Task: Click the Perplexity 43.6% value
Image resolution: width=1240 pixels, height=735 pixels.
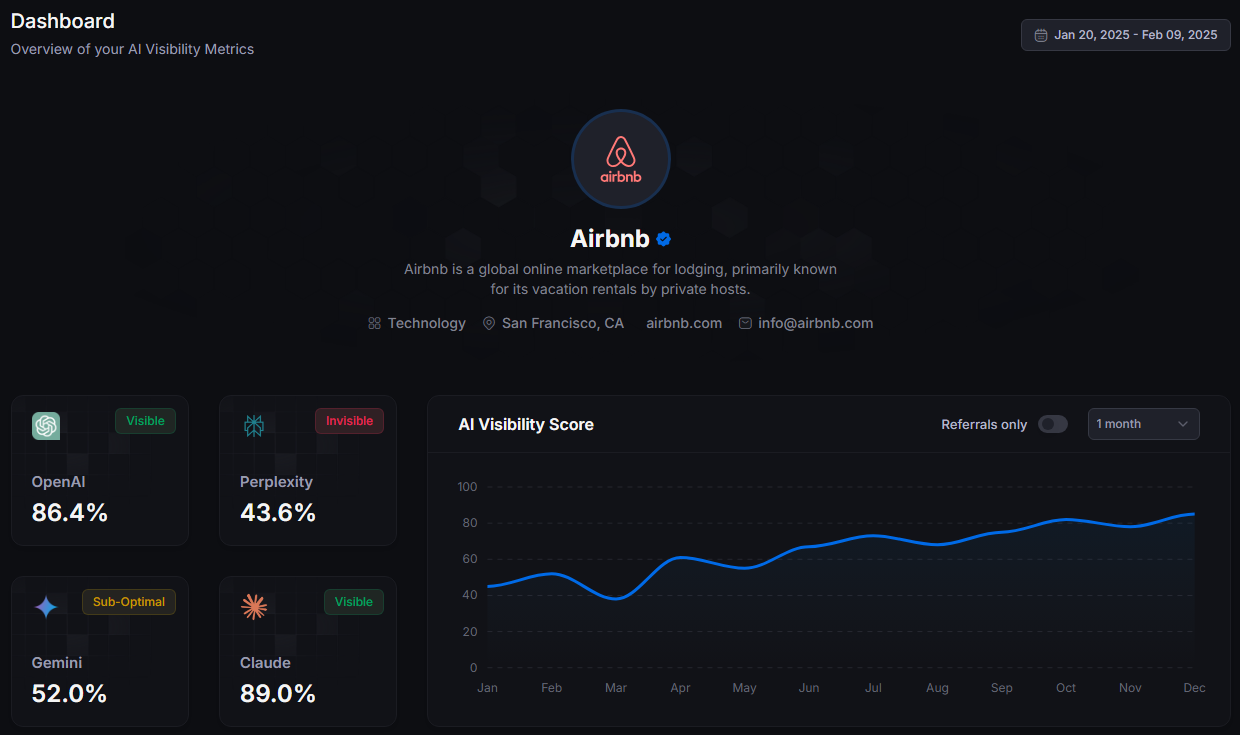Action: [x=278, y=513]
